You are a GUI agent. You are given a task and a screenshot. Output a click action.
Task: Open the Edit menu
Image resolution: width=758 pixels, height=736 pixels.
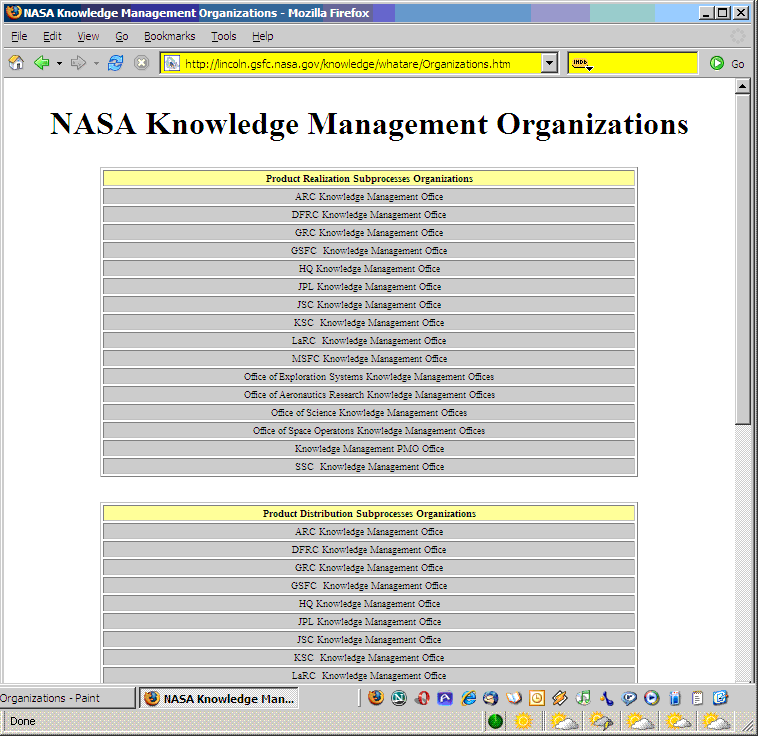(52, 36)
